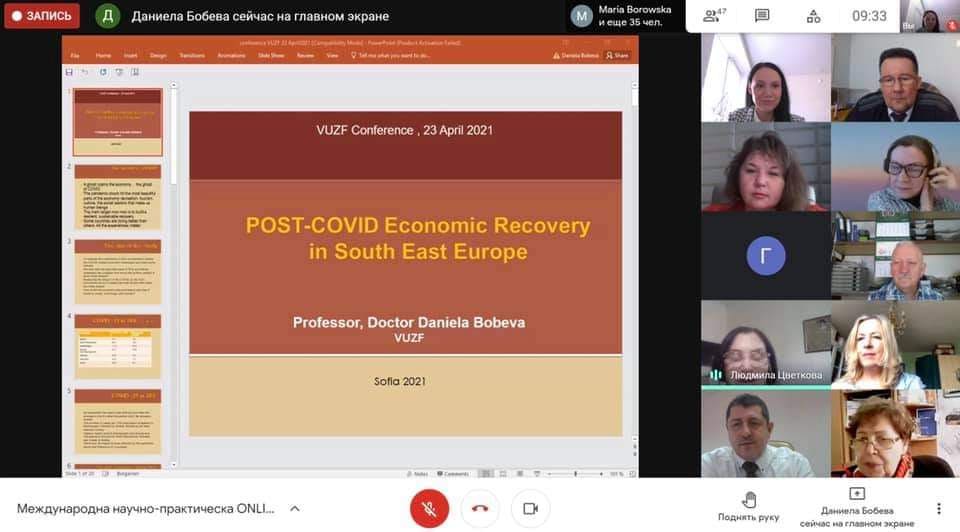Click the red ЗАПИСЬ recording indicator
This screenshot has height=532, width=960.
(42, 16)
